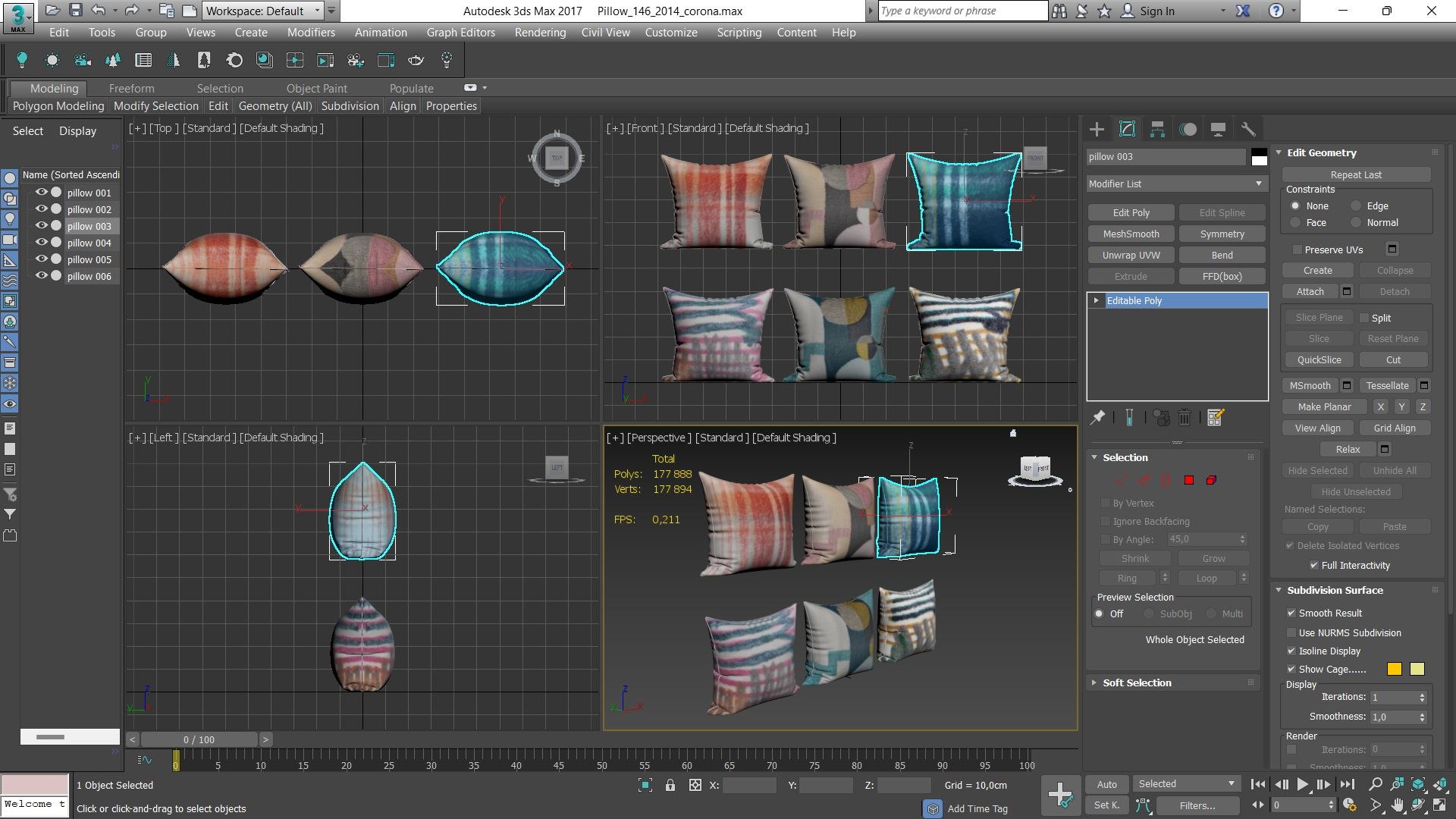
Task: Click the MeshSmooth modifier button
Action: click(1131, 234)
